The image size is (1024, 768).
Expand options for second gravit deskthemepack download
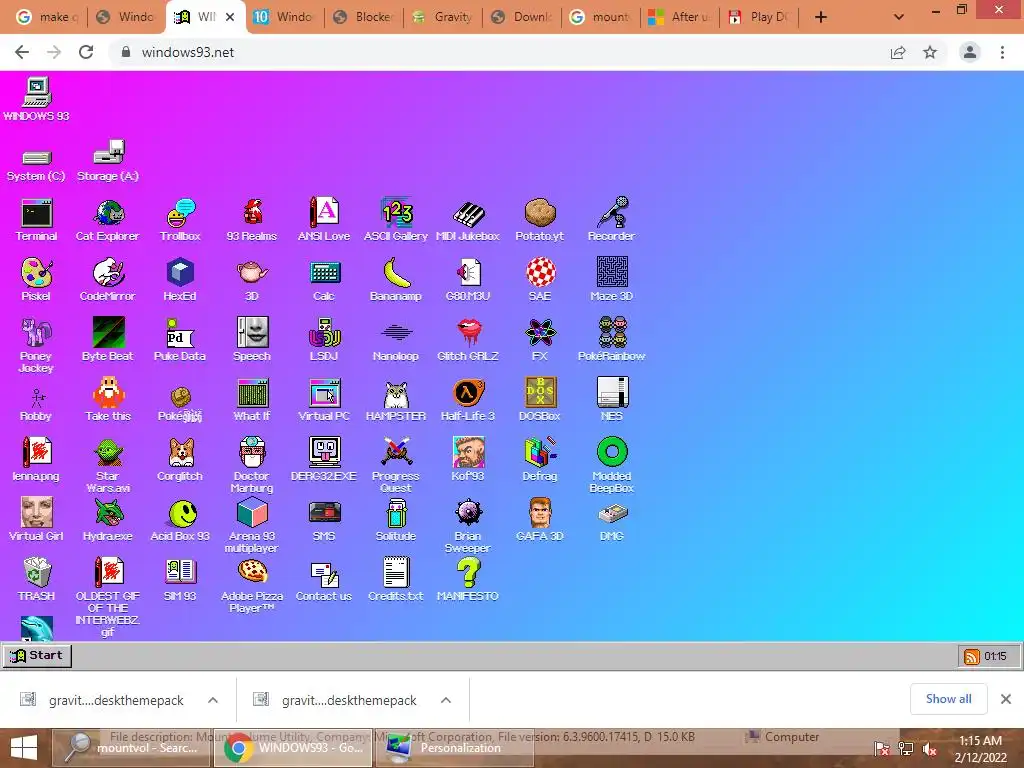click(x=446, y=700)
